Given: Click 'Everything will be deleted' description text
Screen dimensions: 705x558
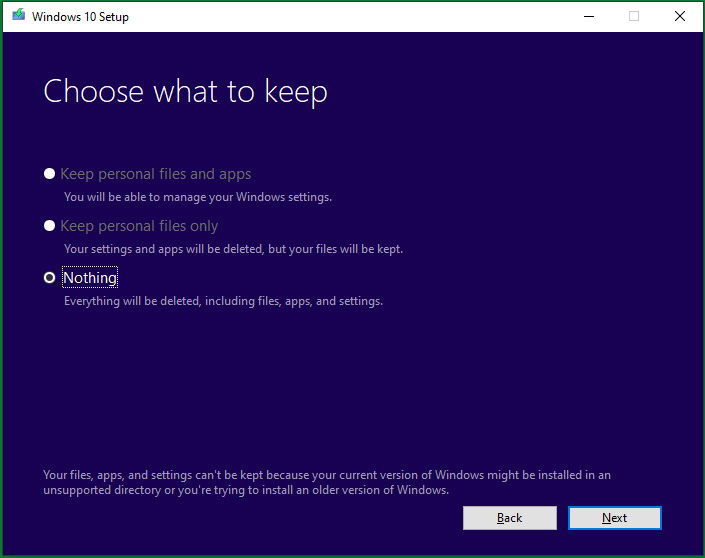Looking at the screenshot, I should click(x=223, y=301).
